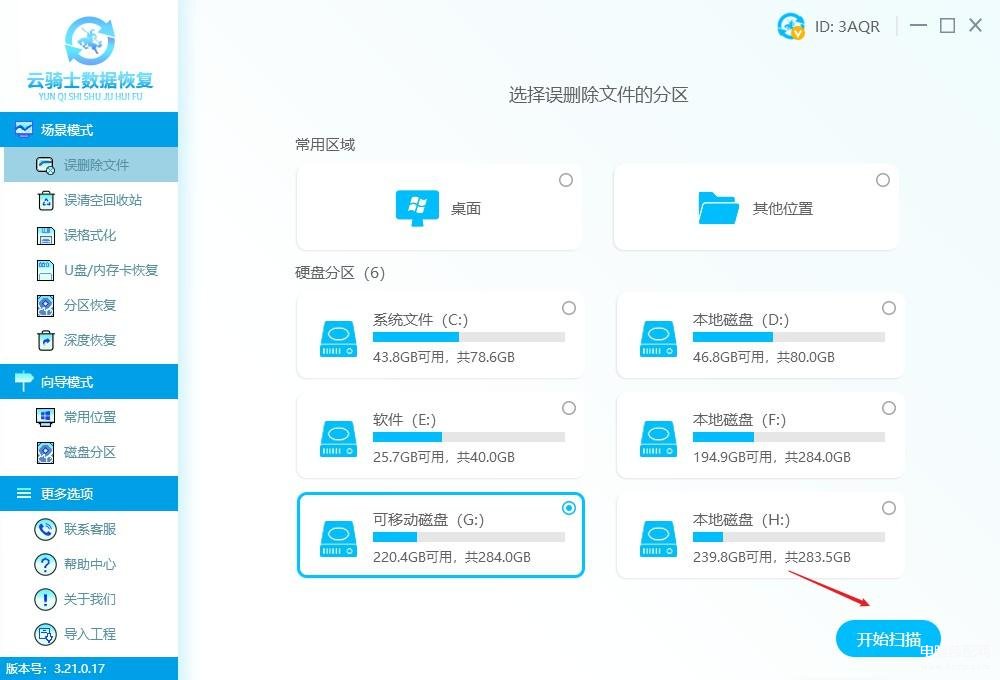Click the 深度恢复 deep recovery icon

point(45,340)
